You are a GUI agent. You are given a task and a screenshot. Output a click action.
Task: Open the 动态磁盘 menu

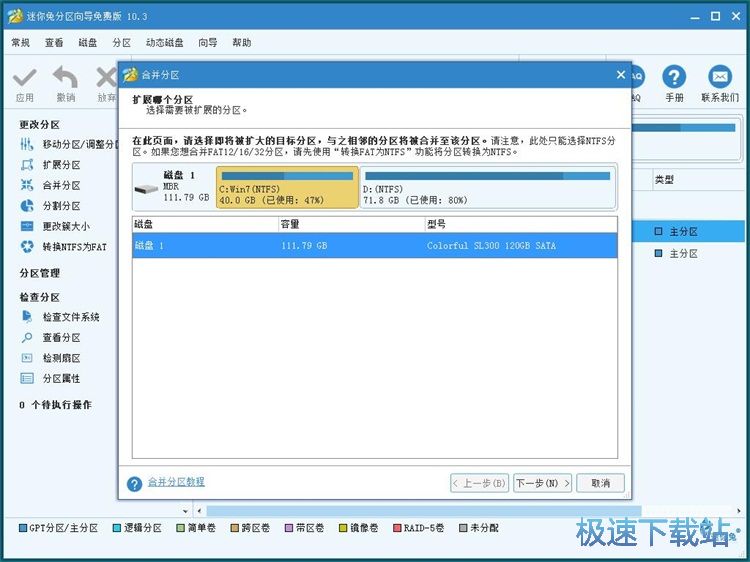pos(165,43)
